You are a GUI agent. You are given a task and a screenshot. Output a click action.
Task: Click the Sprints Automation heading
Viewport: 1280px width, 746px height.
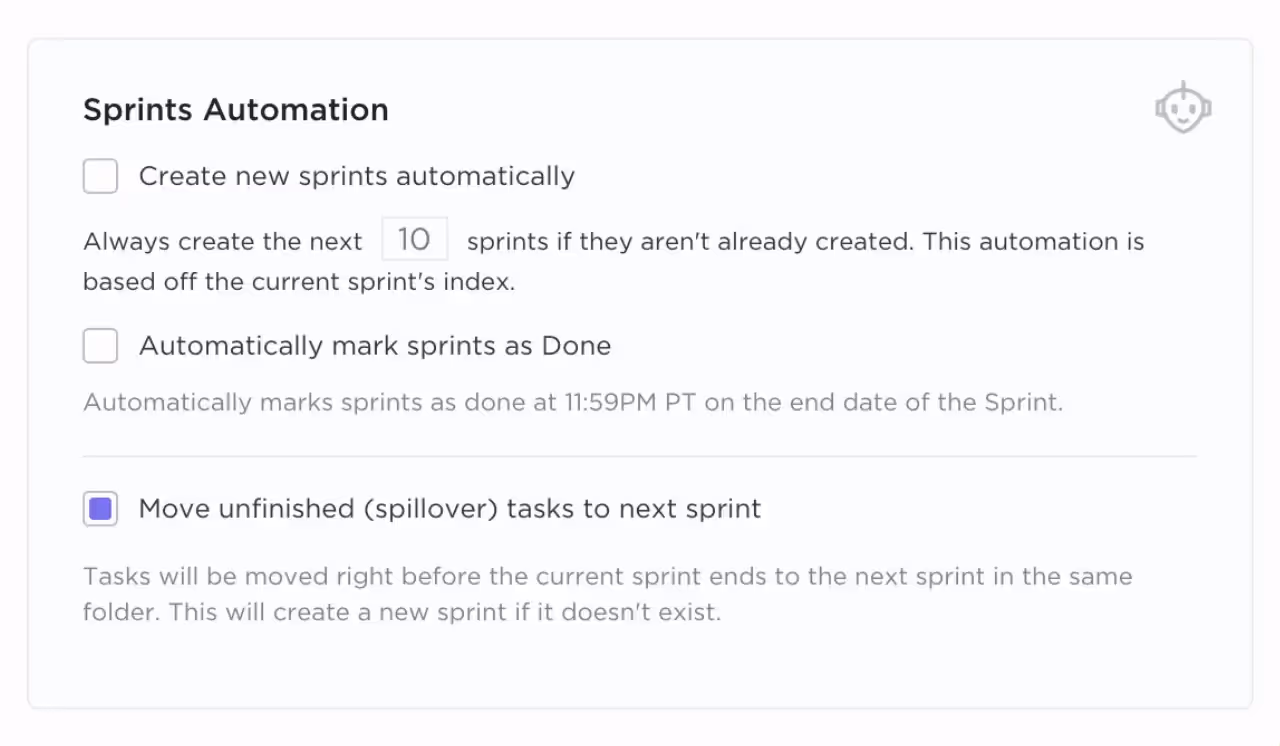pyautogui.click(x=235, y=109)
